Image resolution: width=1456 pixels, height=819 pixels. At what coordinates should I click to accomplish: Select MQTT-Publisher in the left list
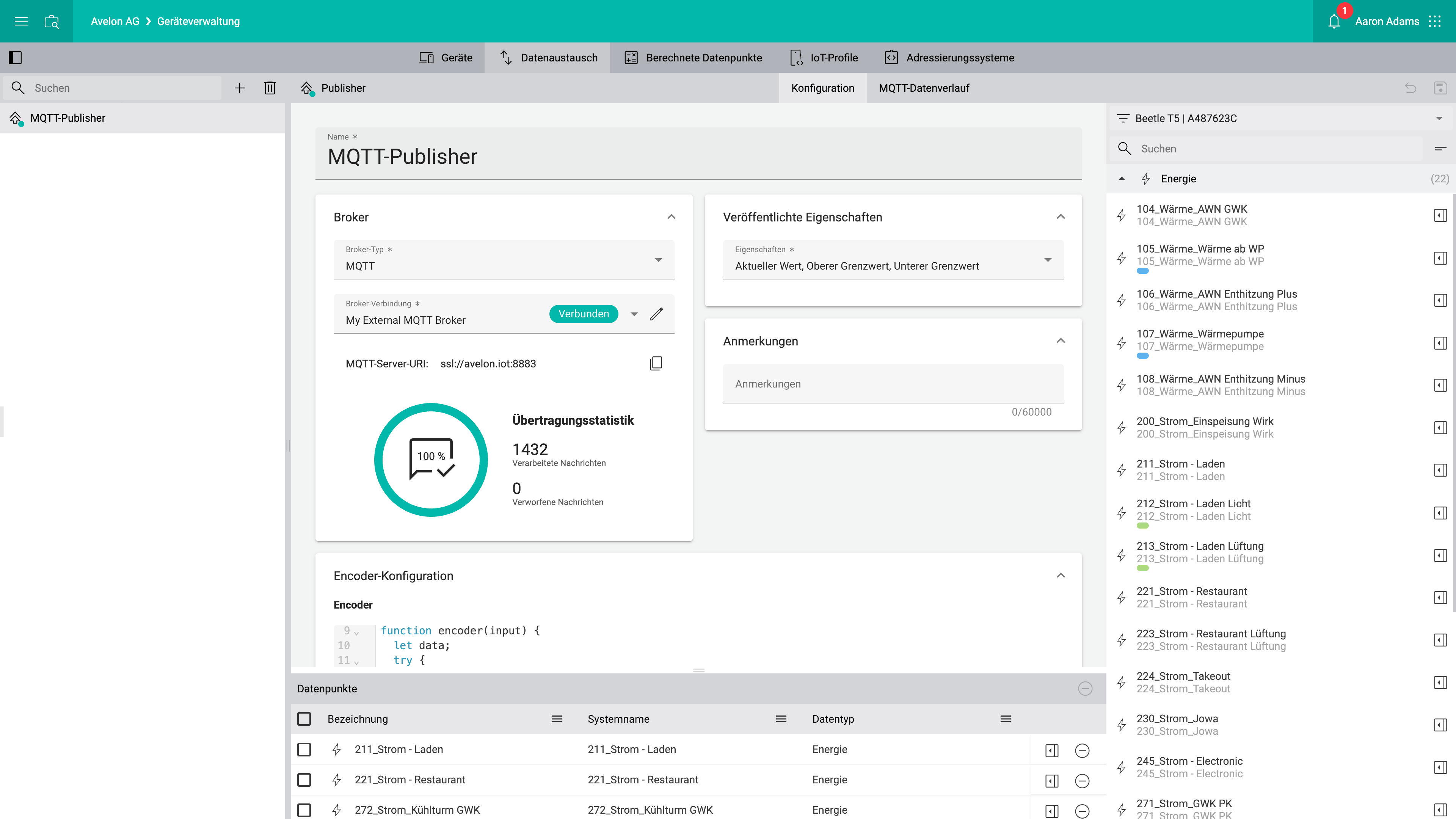coord(143,118)
